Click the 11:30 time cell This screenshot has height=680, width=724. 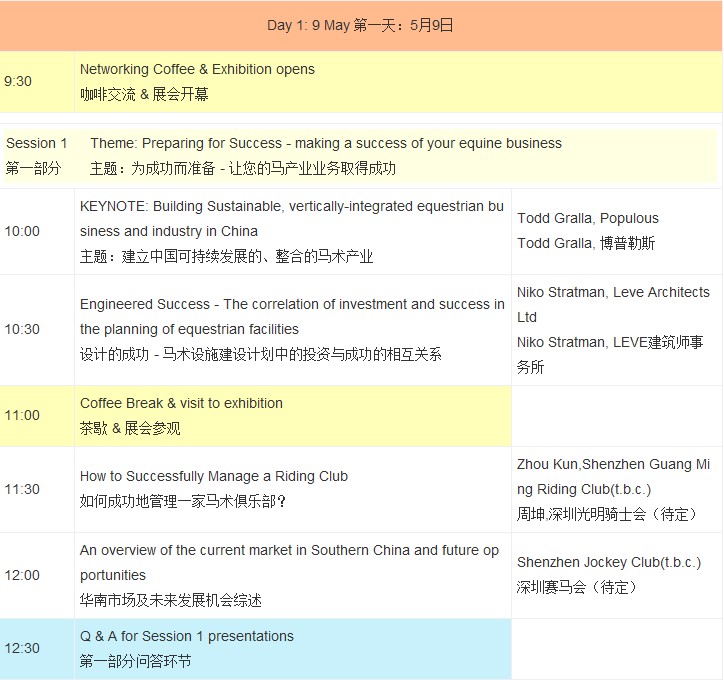[x=22, y=489]
